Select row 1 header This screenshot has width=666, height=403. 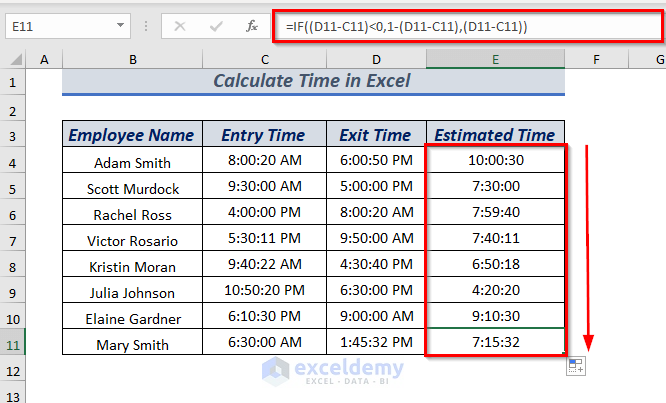pos(13,82)
